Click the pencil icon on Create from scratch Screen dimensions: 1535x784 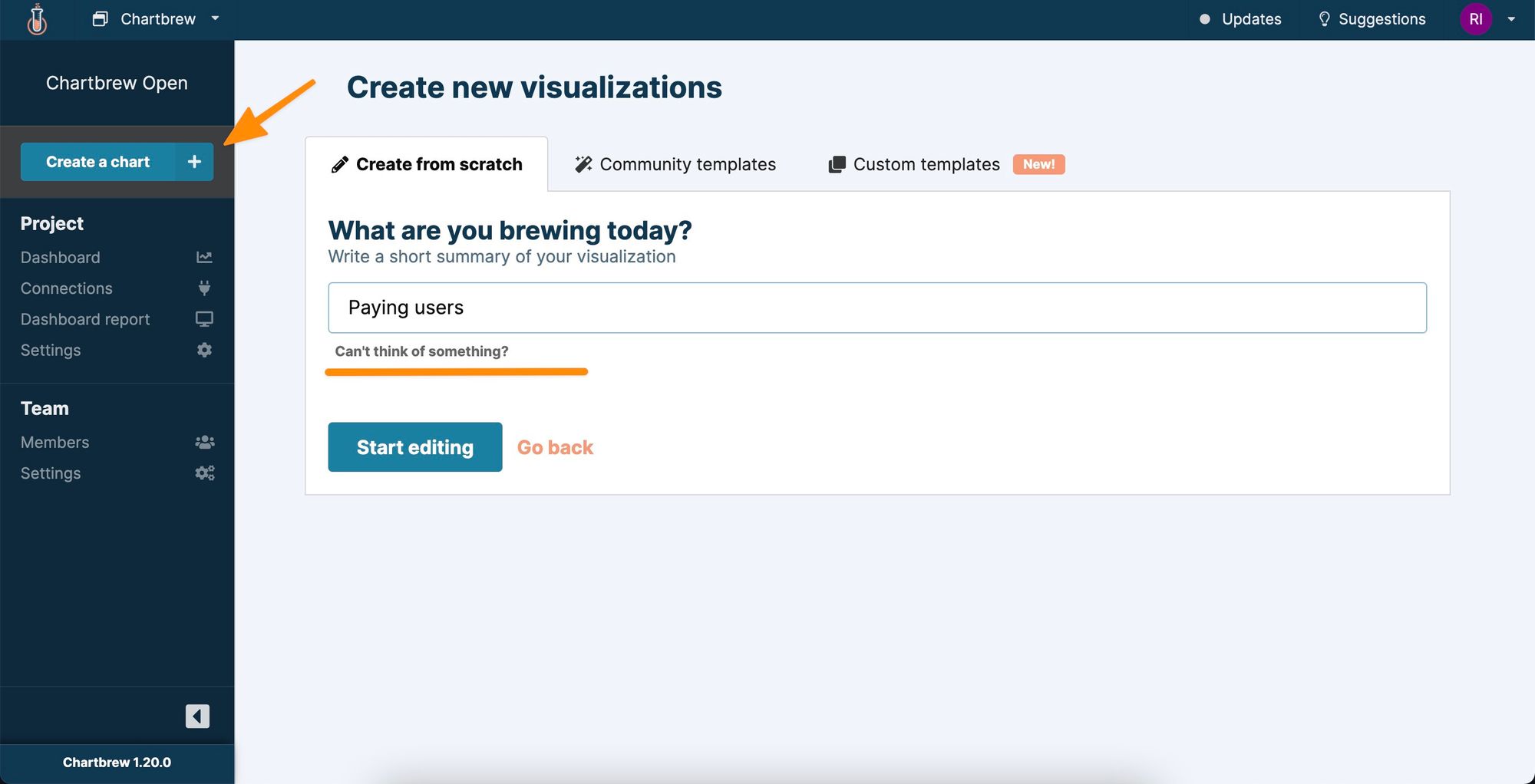click(340, 163)
